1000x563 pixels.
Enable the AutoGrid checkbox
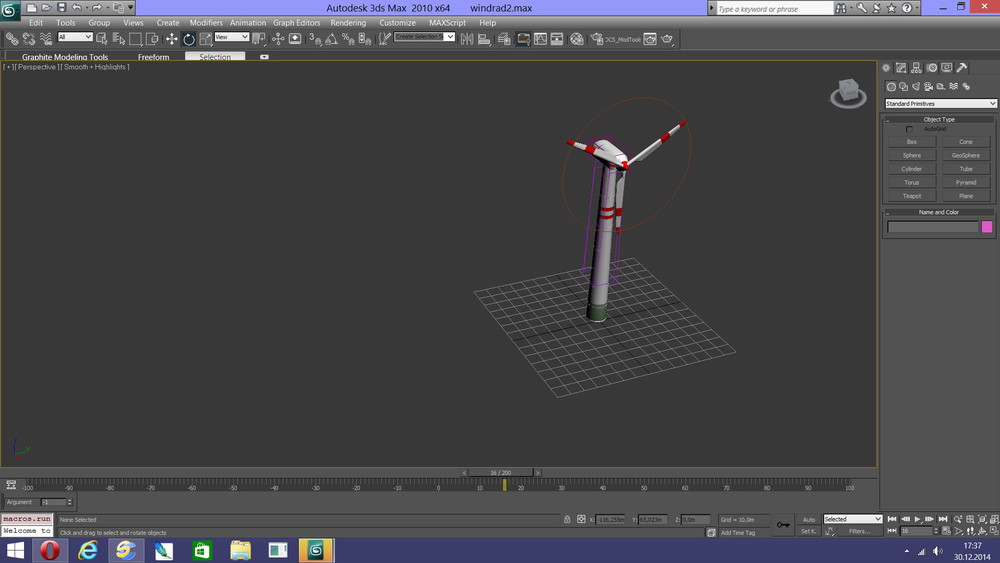point(909,129)
